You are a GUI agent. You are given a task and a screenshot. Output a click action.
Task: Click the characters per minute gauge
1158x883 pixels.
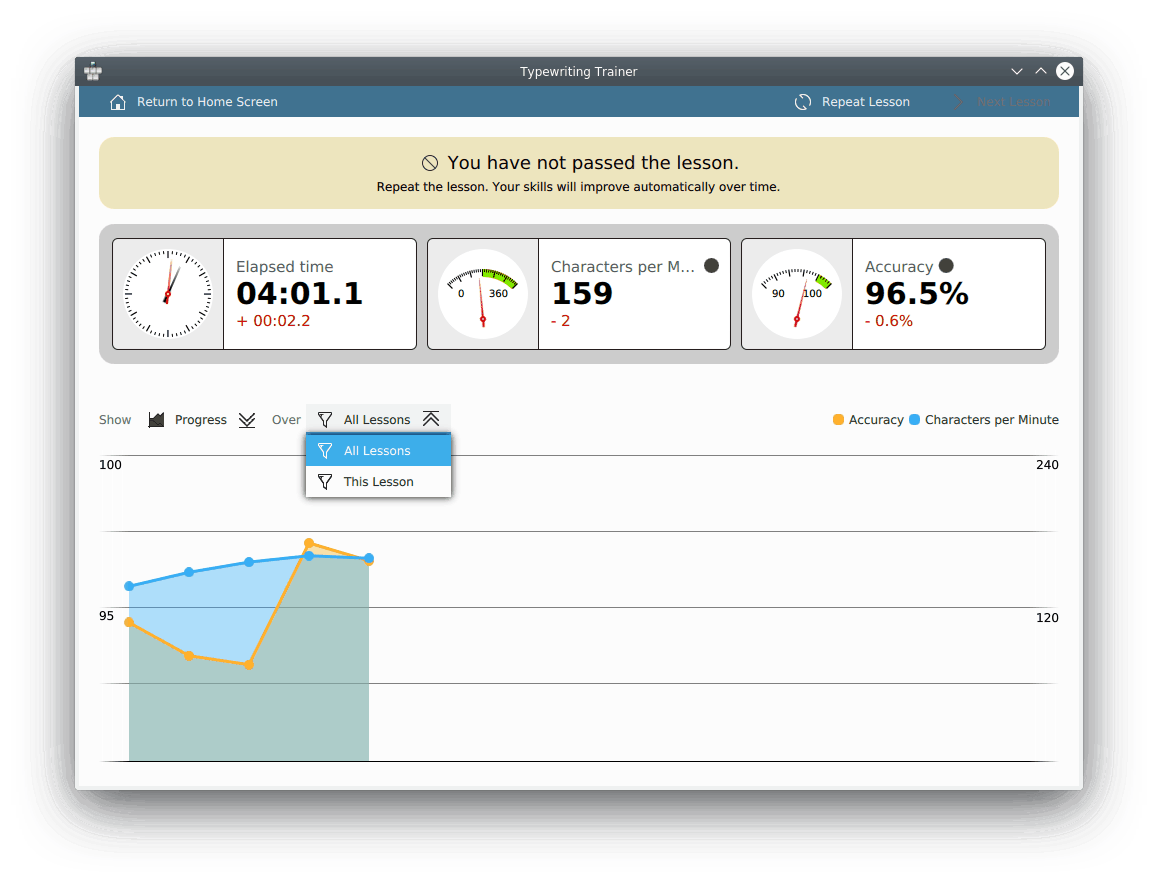click(x=483, y=294)
